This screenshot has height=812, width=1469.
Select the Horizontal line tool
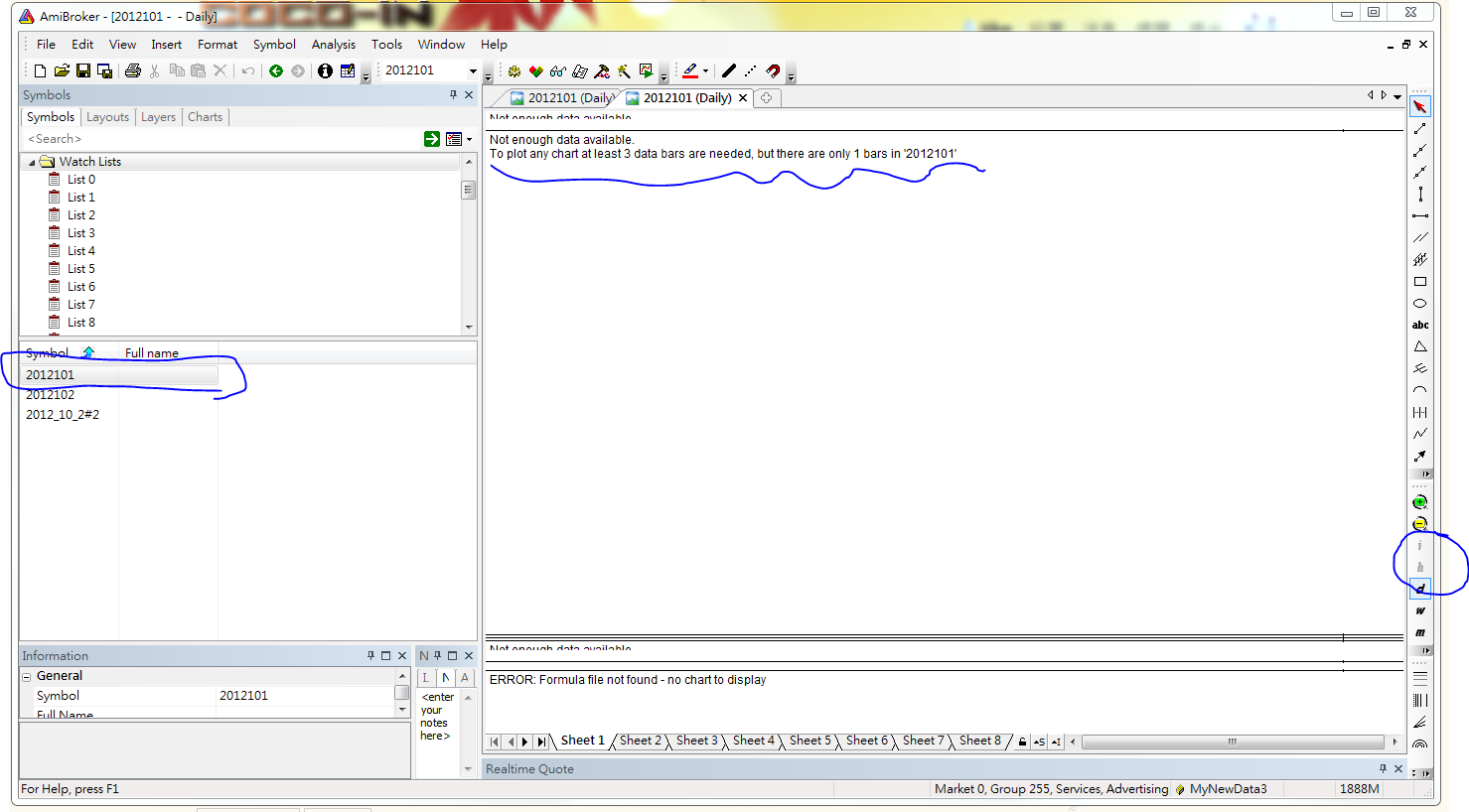pos(1420,215)
